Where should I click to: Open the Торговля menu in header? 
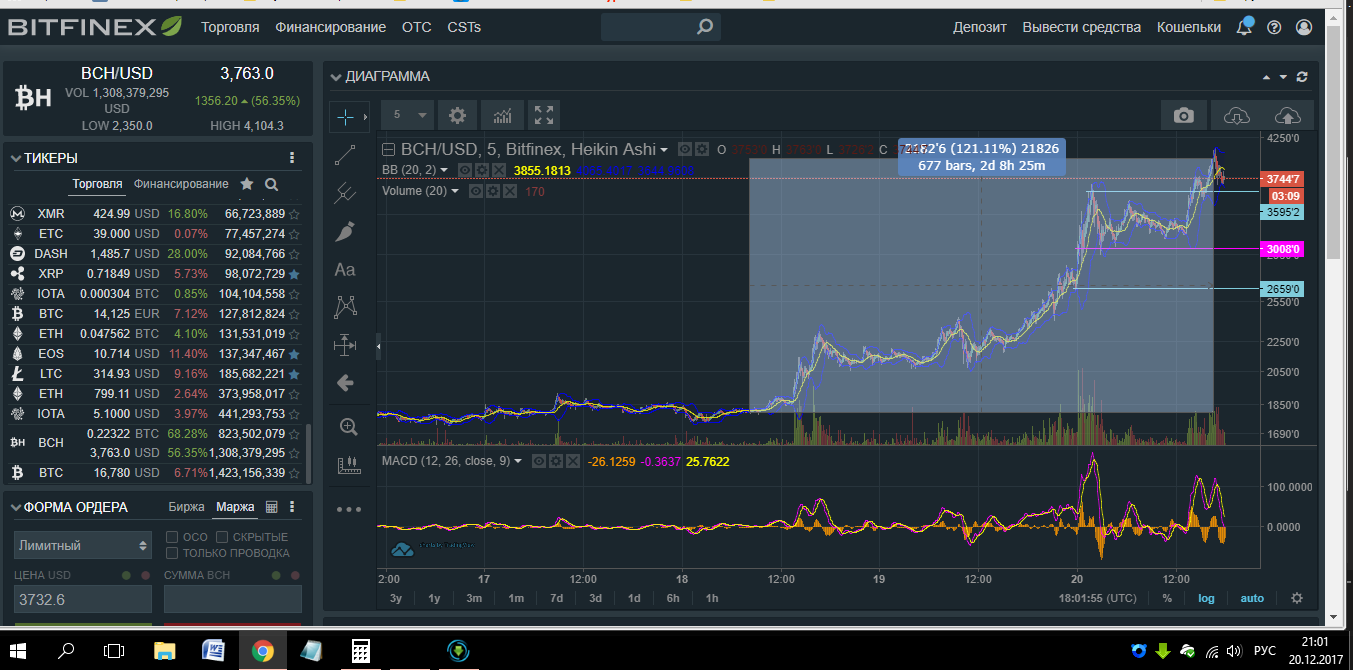[x=230, y=27]
